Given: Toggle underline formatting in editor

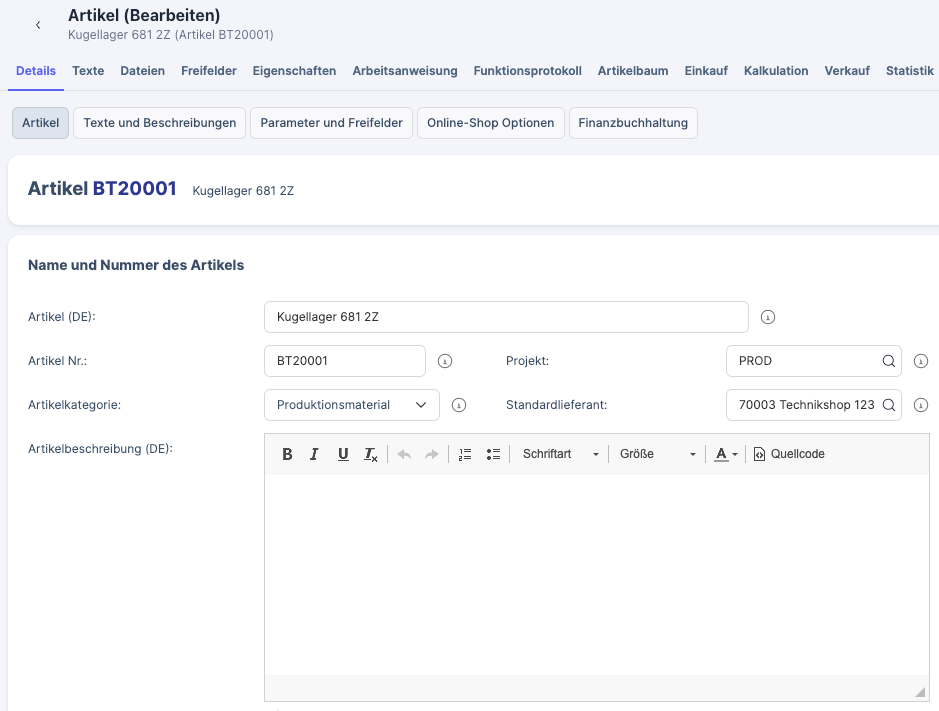Looking at the screenshot, I should point(343,454).
